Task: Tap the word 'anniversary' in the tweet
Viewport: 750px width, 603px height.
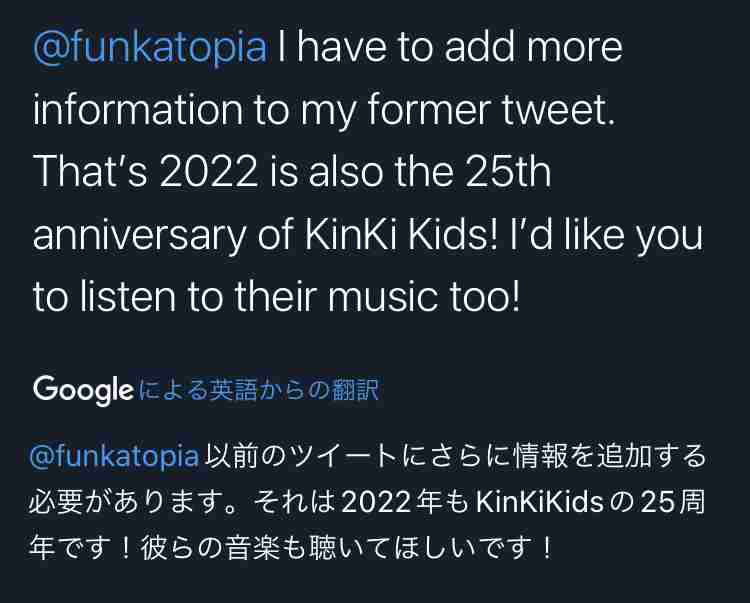Action: pyautogui.click(x=140, y=235)
